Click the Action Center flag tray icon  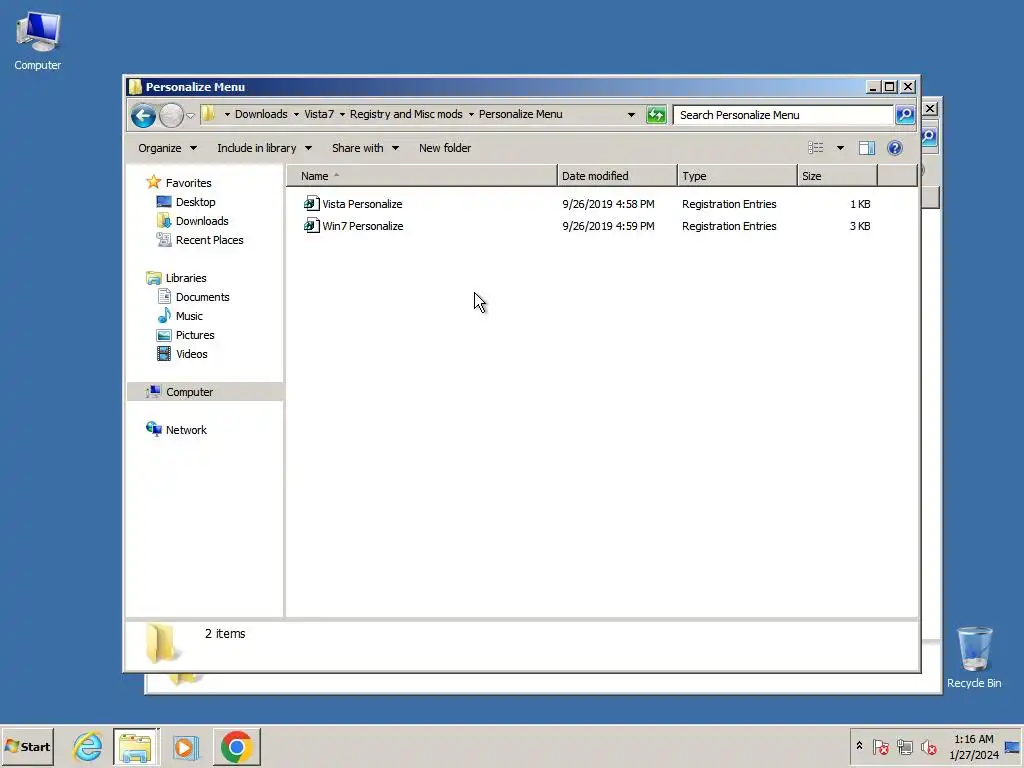[x=880, y=746]
